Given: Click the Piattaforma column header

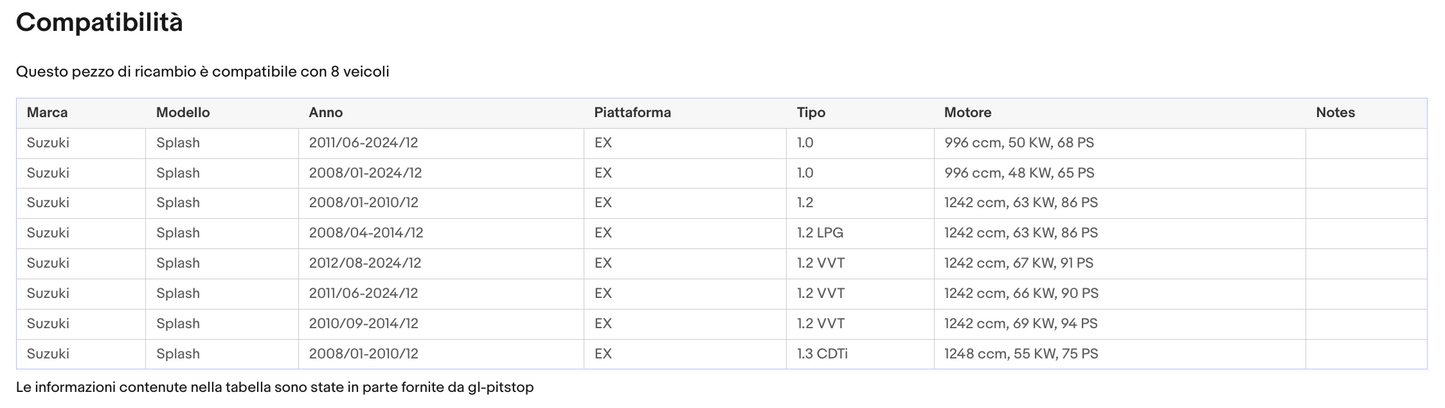Looking at the screenshot, I should click(x=632, y=113).
